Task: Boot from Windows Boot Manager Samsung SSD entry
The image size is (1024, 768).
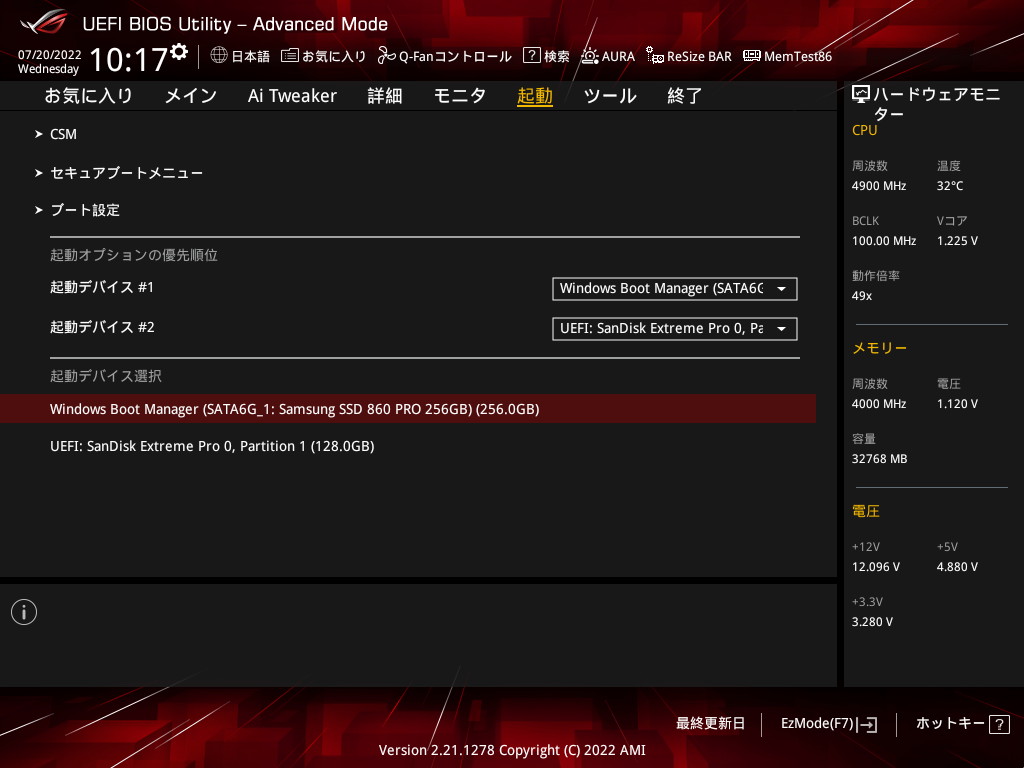Action: pyautogui.click(x=408, y=409)
